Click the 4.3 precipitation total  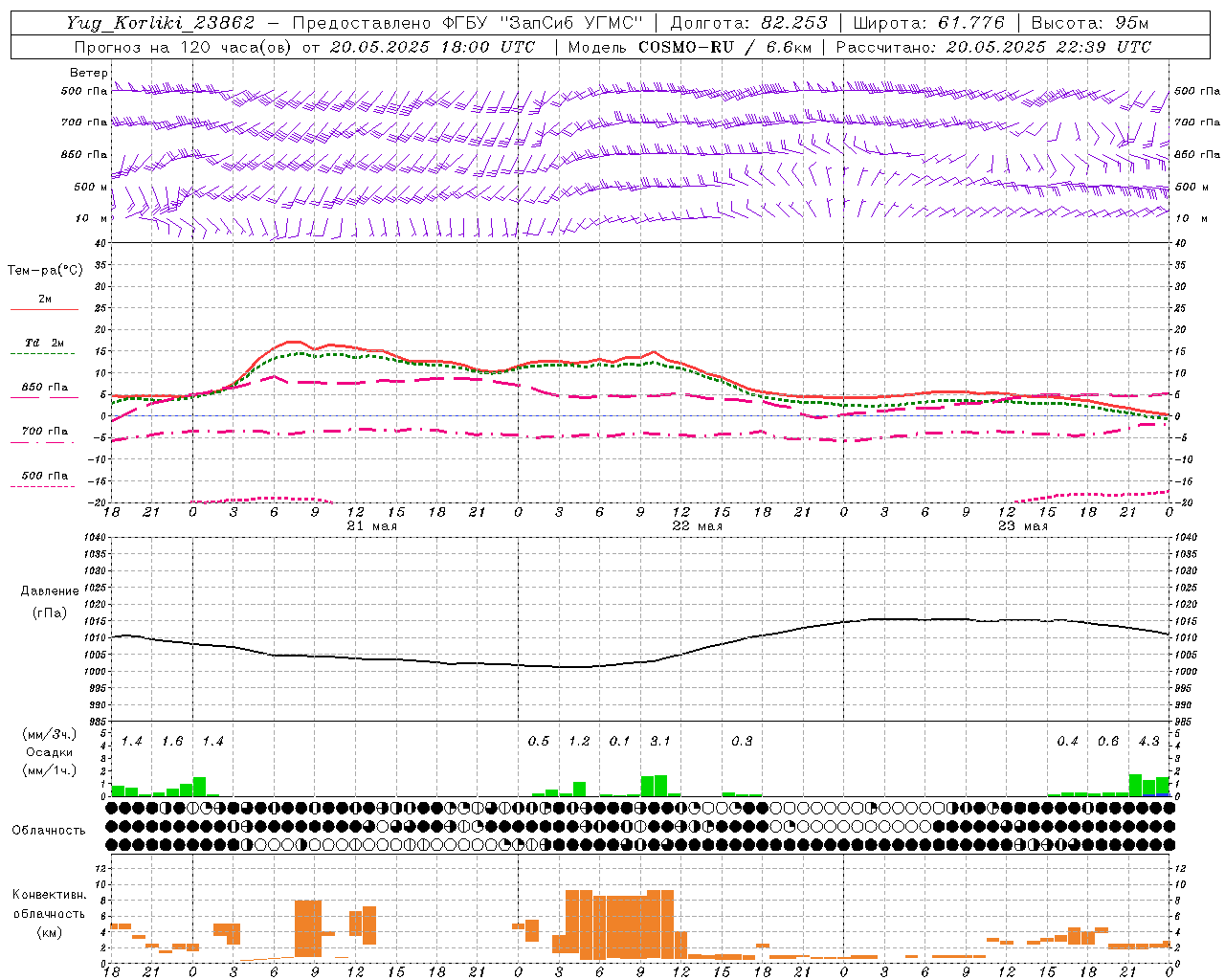coord(1148,742)
